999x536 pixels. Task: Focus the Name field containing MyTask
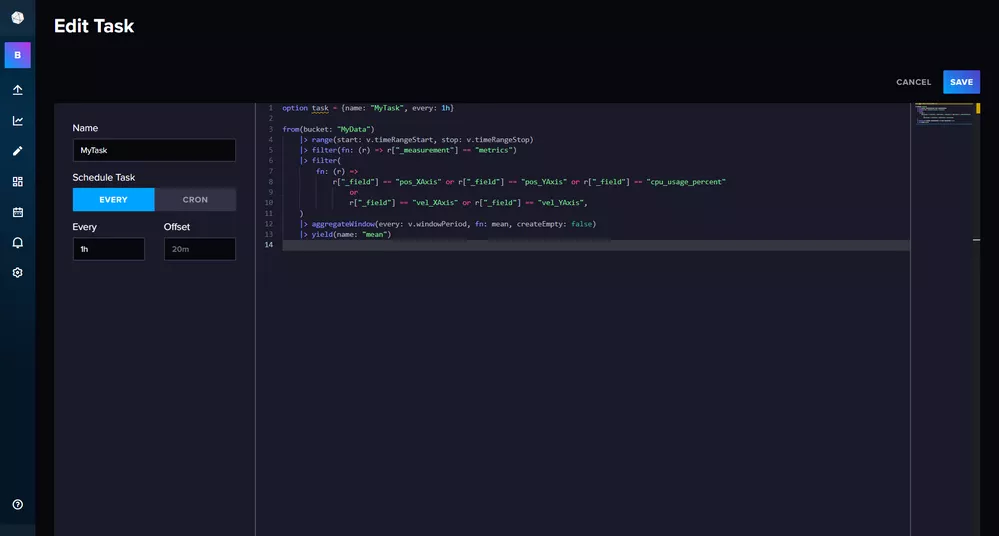tap(154, 150)
